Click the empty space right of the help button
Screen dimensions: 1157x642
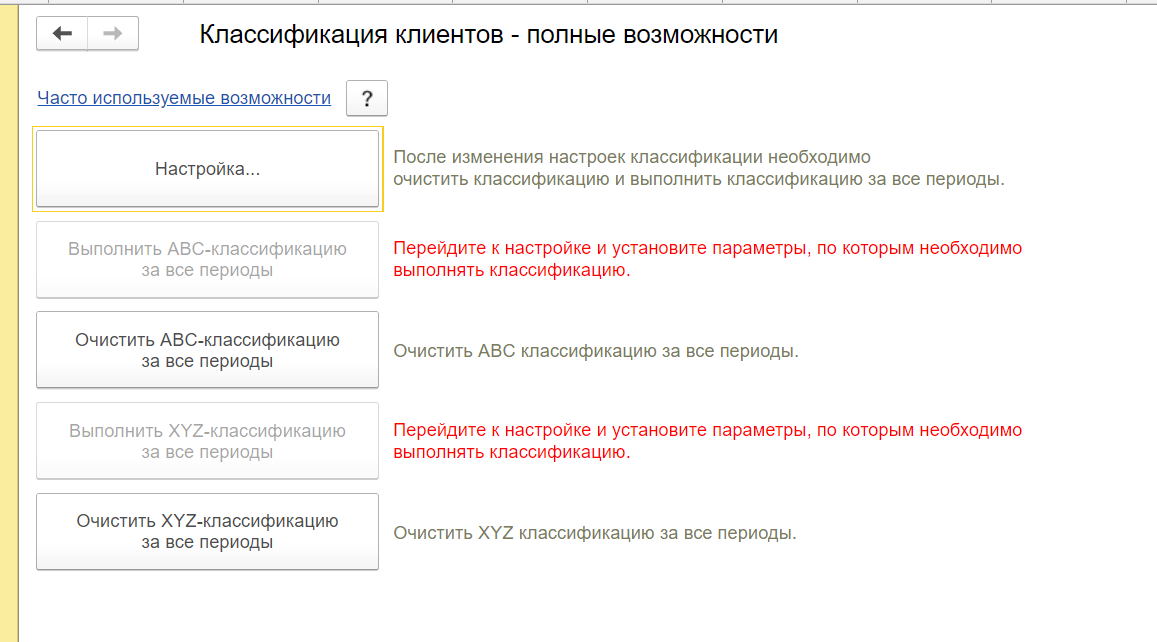tap(700, 99)
